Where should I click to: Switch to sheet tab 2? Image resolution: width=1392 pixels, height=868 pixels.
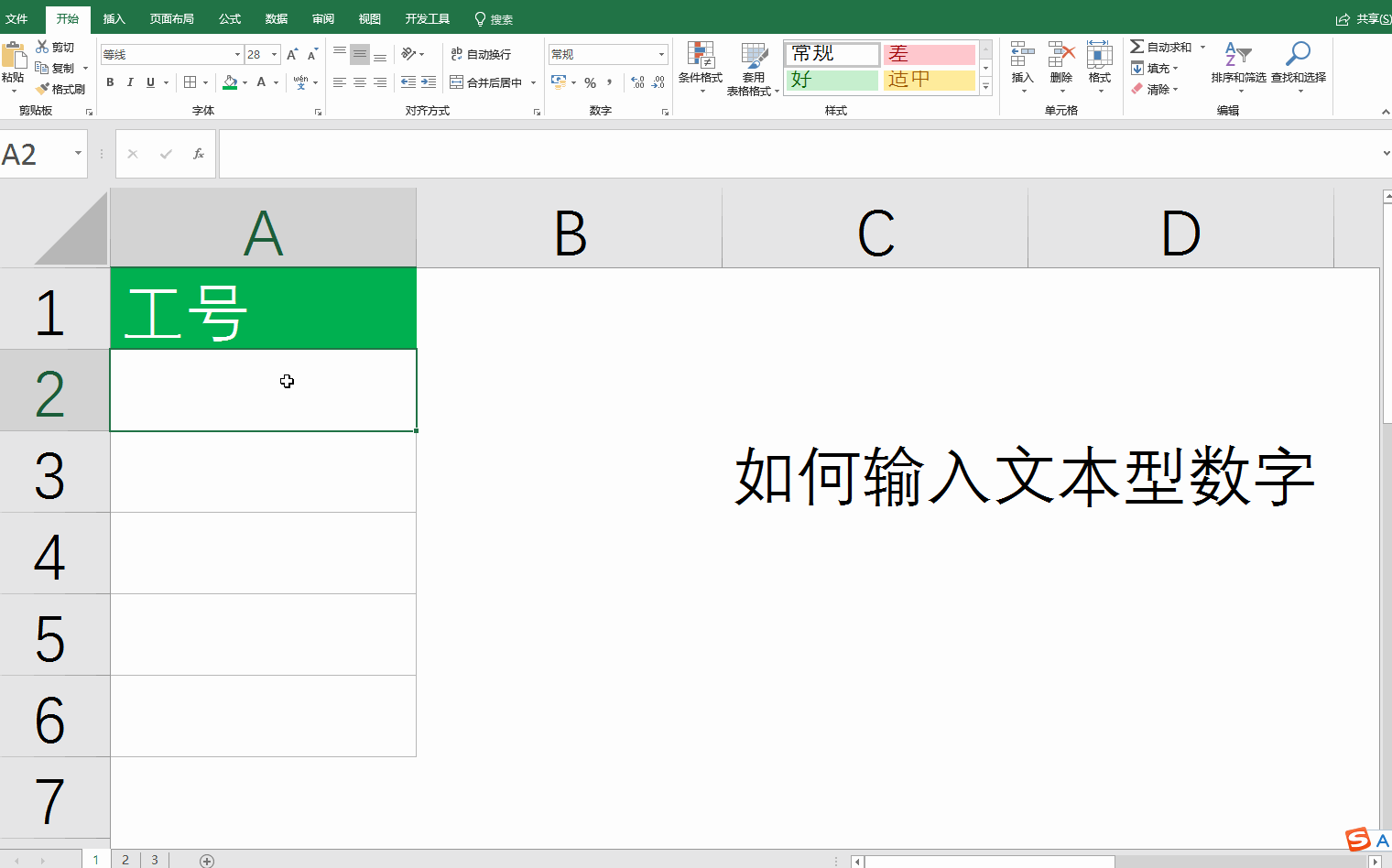click(125, 860)
